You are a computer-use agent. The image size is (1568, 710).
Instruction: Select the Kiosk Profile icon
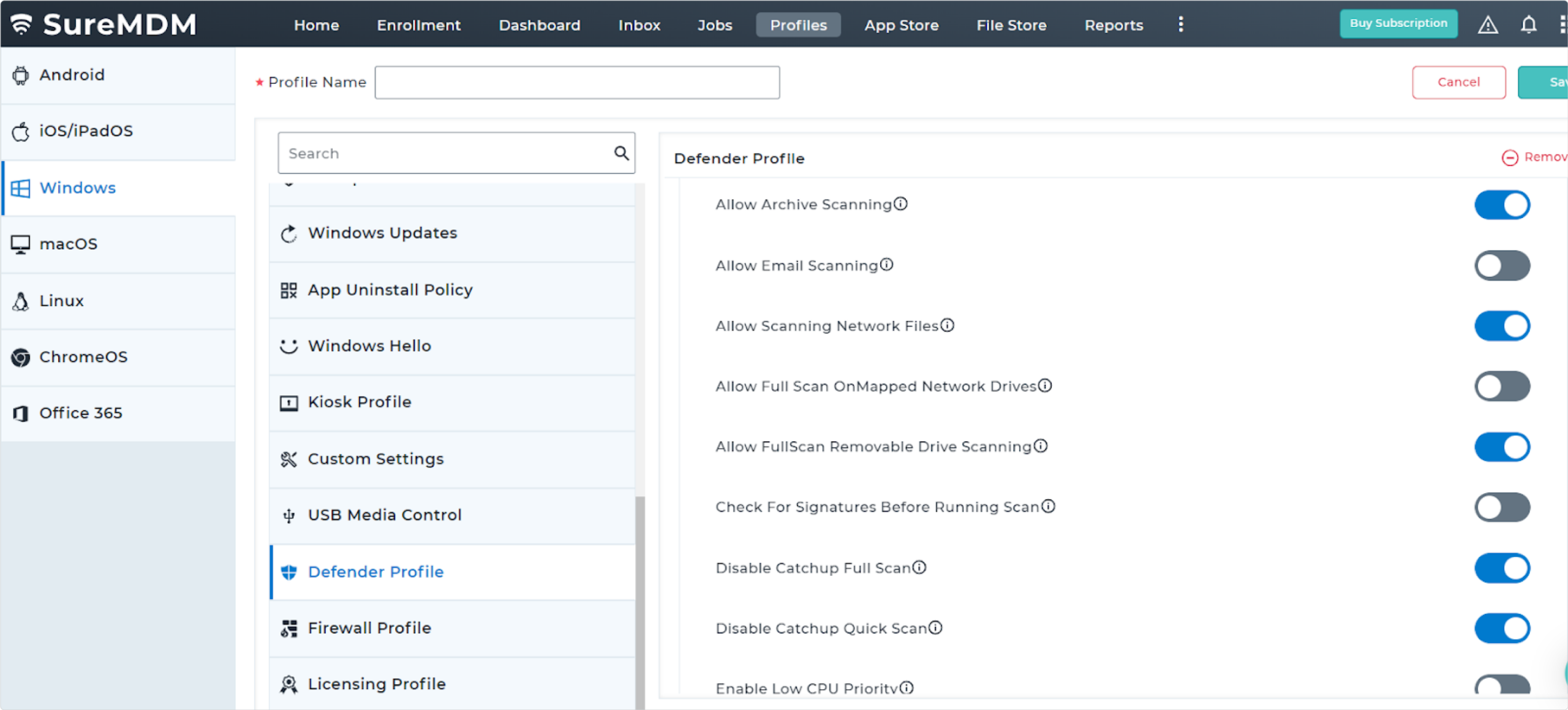point(288,402)
